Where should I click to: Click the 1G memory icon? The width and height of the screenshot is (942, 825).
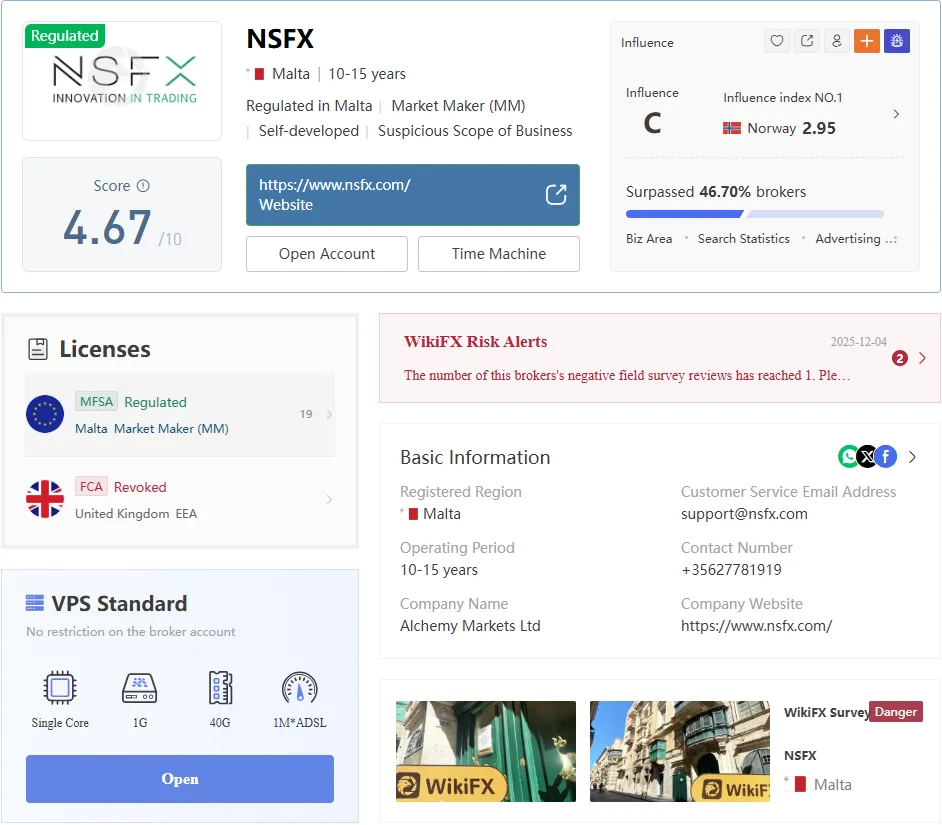pyautogui.click(x=140, y=687)
